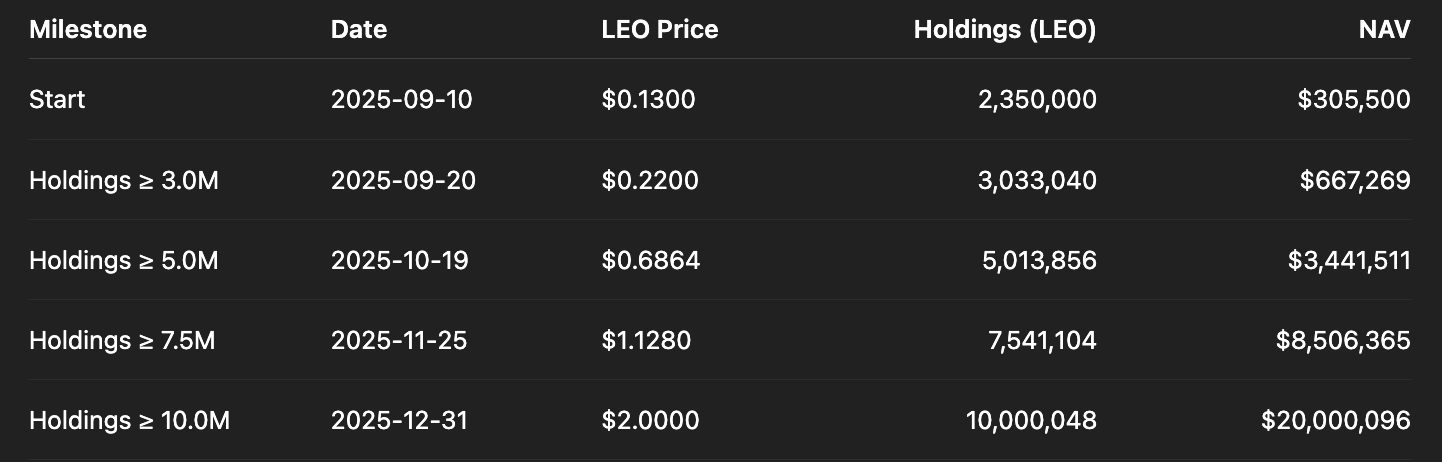This screenshot has width=1442, height=462.
Task: Click the 3,033,040 holdings value
Action: point(1033,181)
